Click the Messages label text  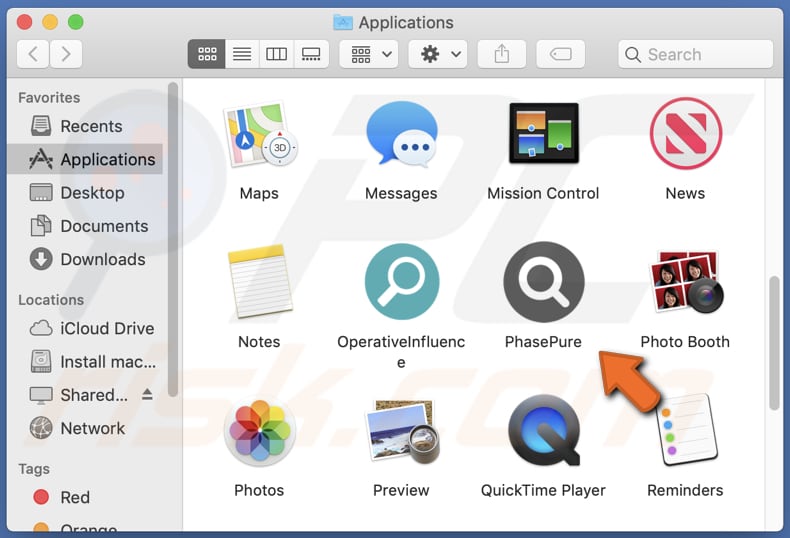tap(401, 193)
